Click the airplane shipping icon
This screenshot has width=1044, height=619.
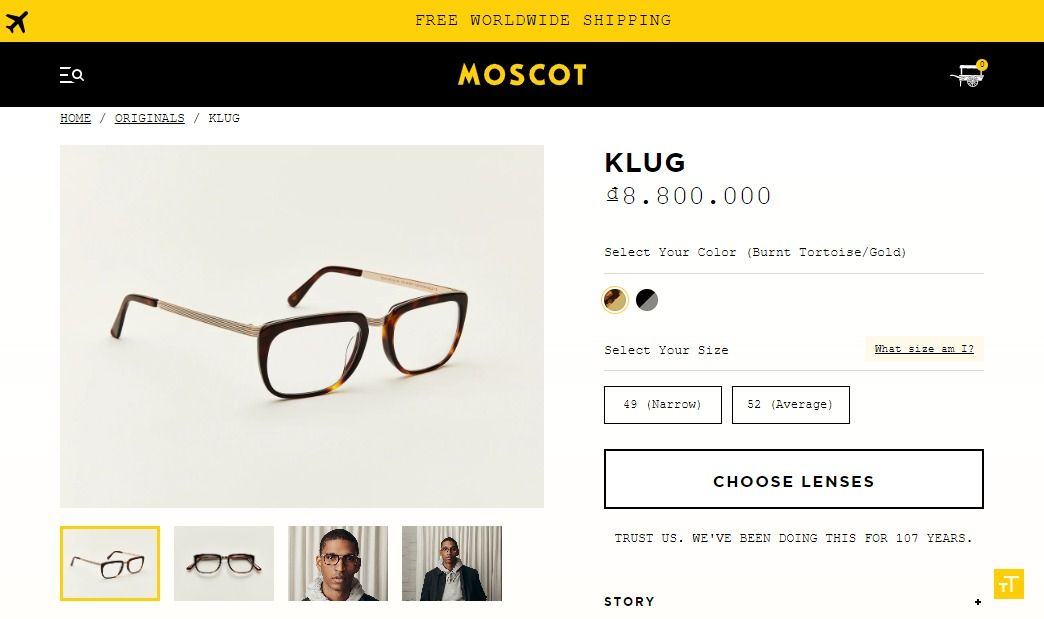pos(17,21)
